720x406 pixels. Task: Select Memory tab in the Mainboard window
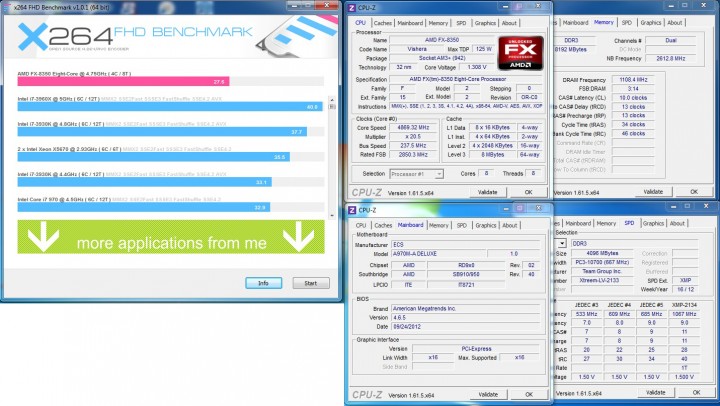coord(439,226)
